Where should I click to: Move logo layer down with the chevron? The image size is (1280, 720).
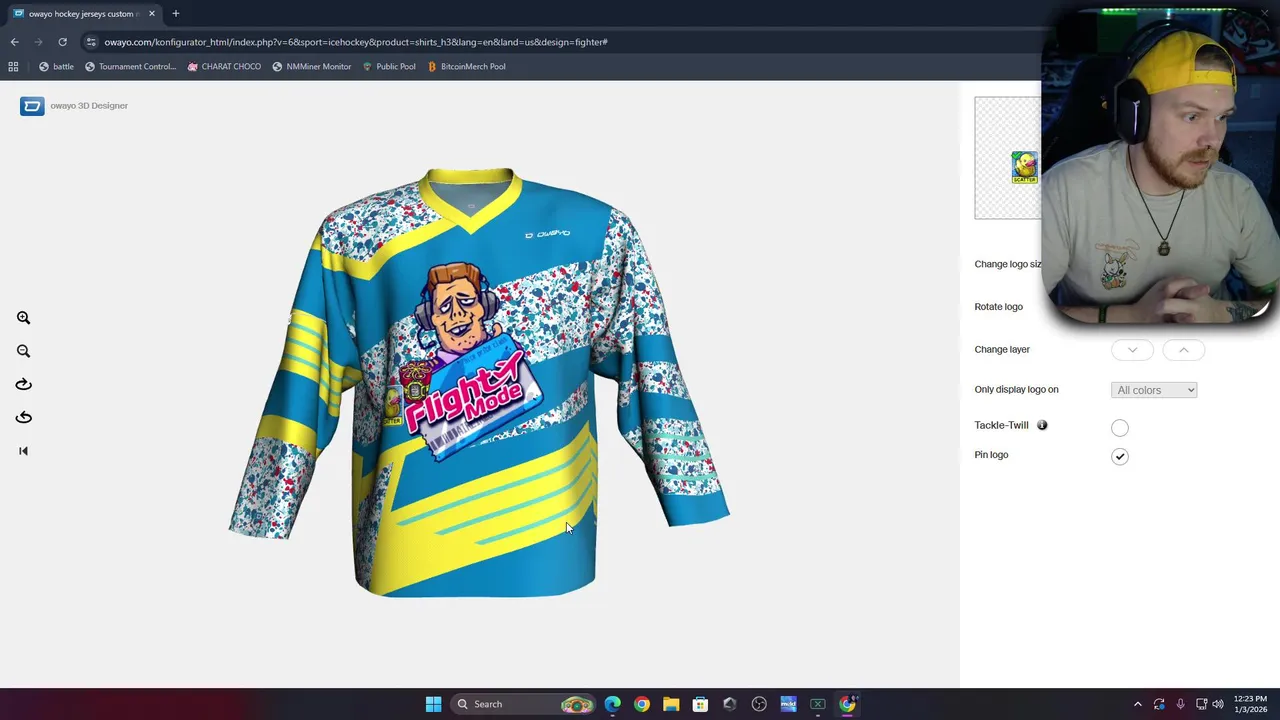click(x=1132, y=350)
